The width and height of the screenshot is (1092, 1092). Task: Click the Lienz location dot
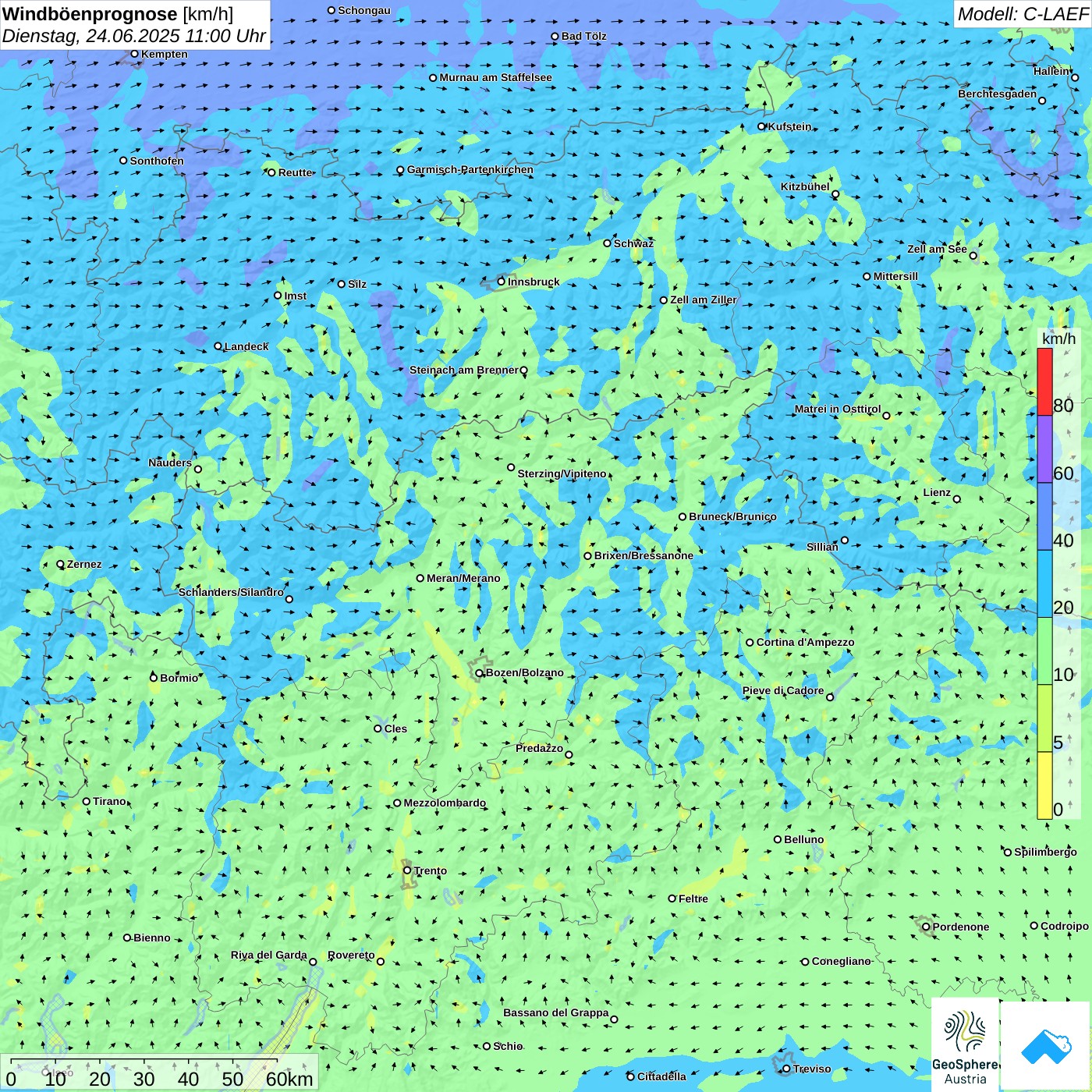(x=957, y=499)
